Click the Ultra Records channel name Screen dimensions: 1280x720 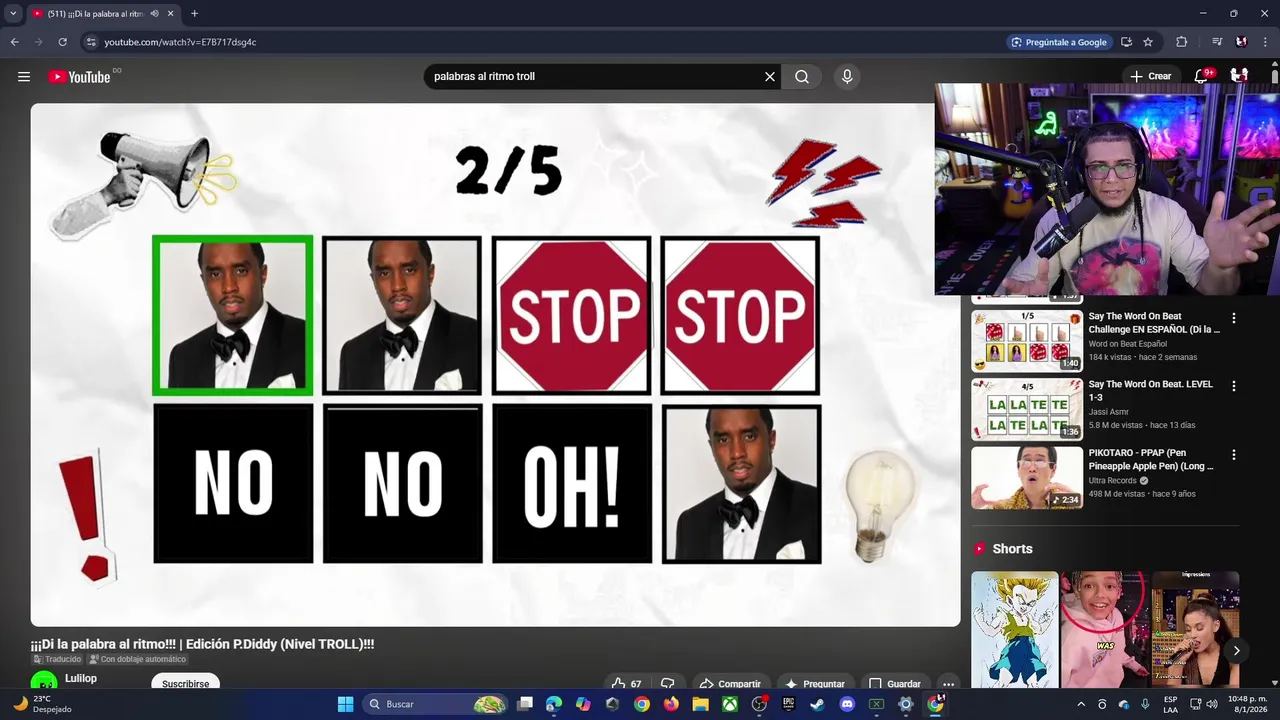pyautogui.click(x=1112, y=480)
